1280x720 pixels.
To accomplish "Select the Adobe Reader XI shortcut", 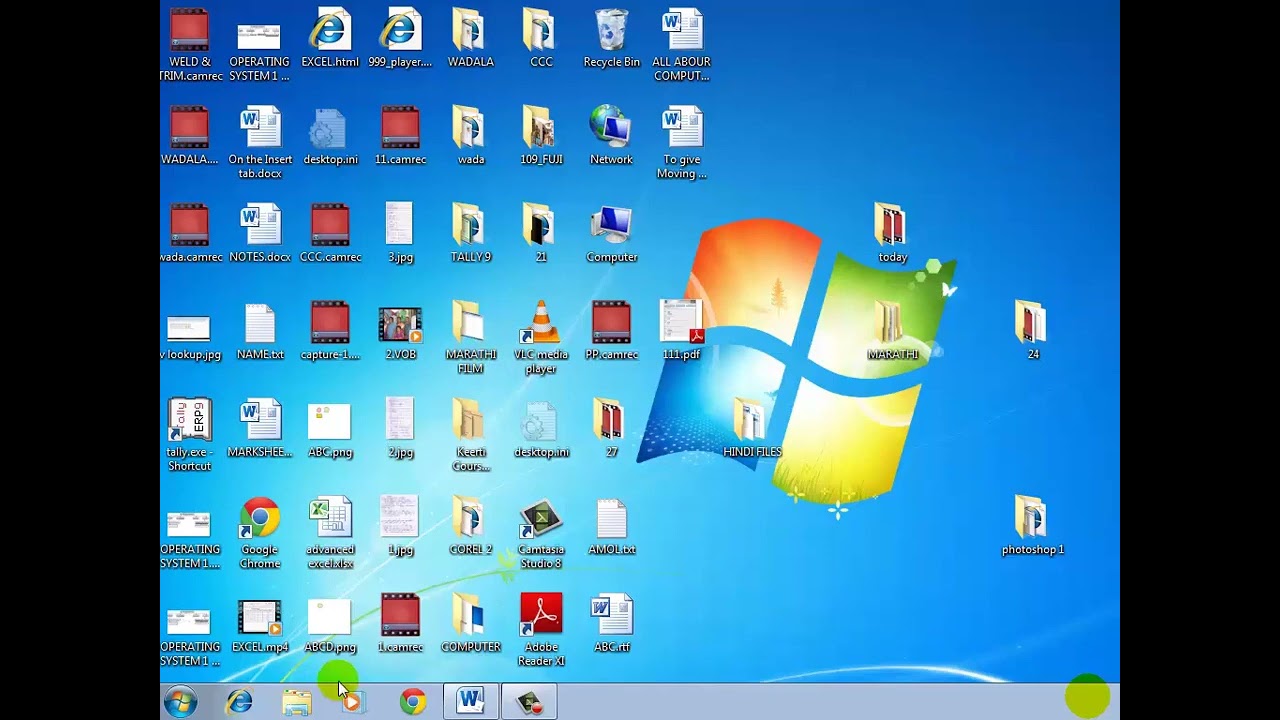I will click(541, 630).
